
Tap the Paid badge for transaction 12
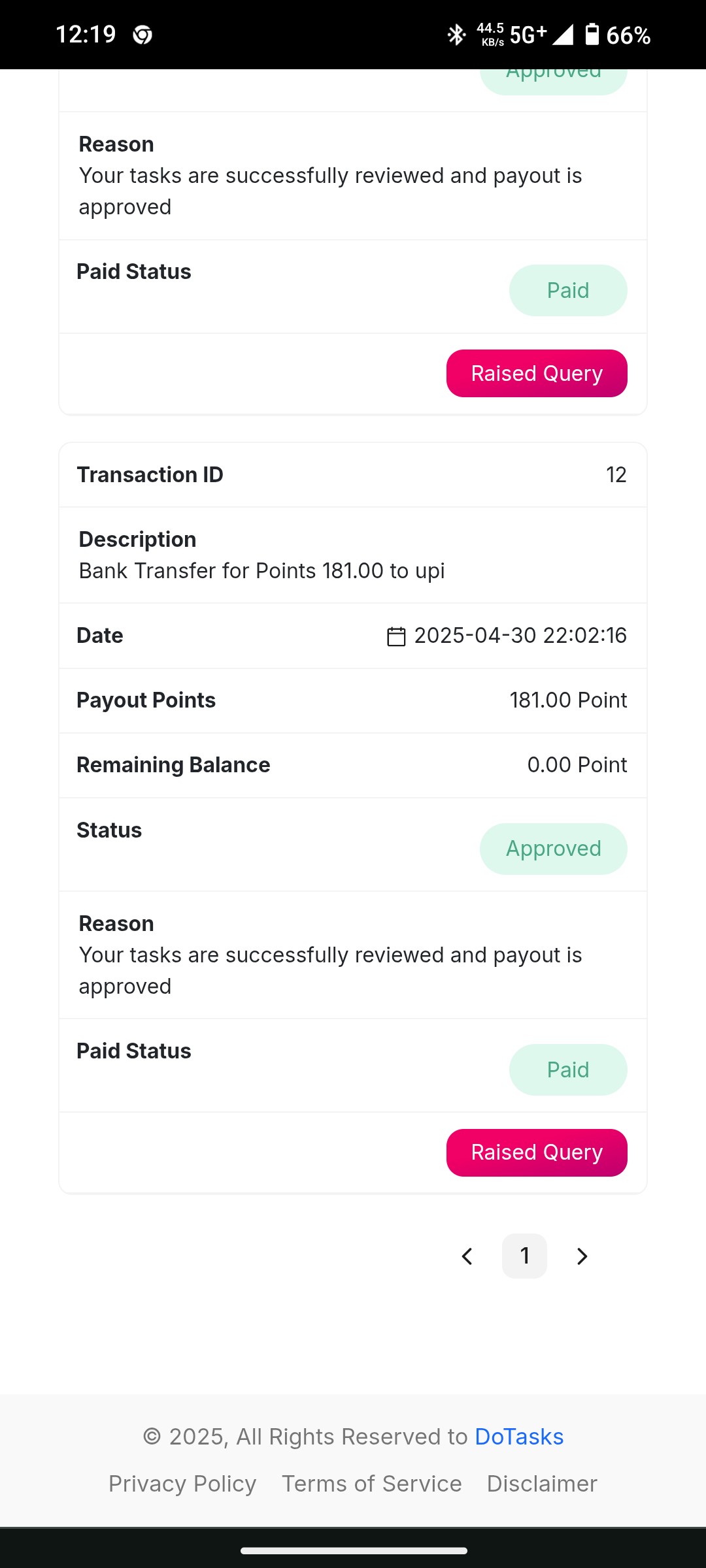[568, 1070]
